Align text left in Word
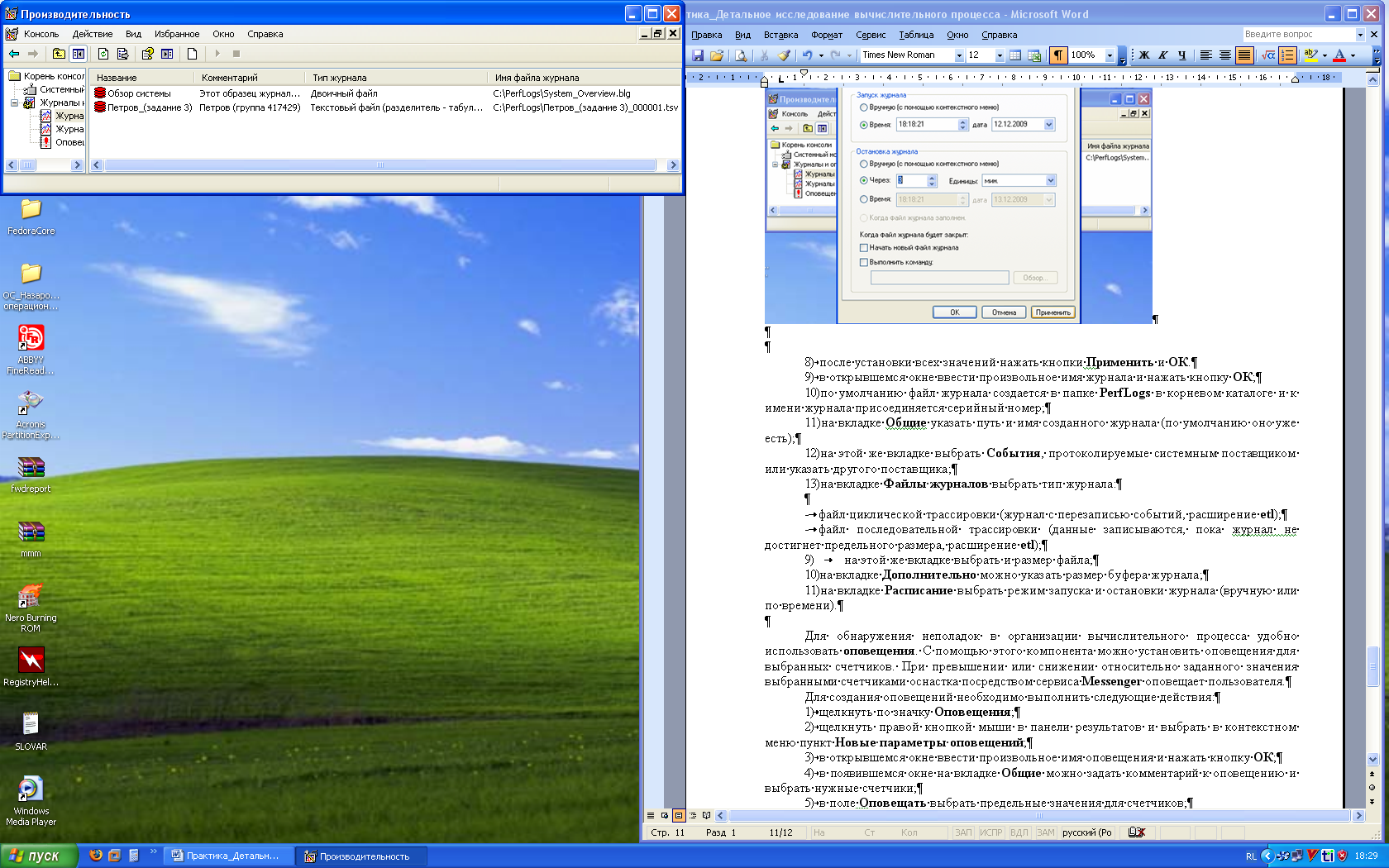 pos(1206,55)
